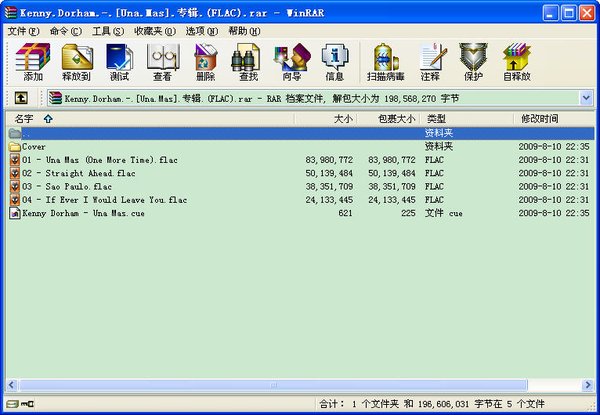
Task: Launch the 向导 (Wizard) tool
Action: tap(292, 62)
